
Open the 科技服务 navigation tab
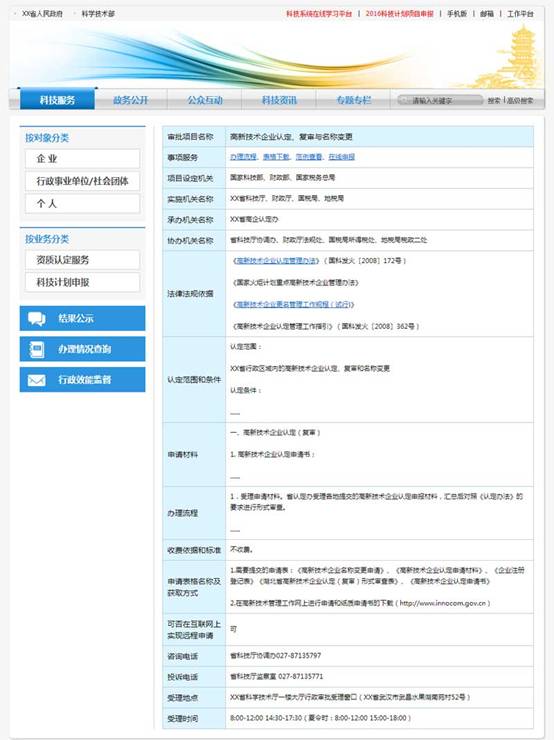tap(57, 100)
